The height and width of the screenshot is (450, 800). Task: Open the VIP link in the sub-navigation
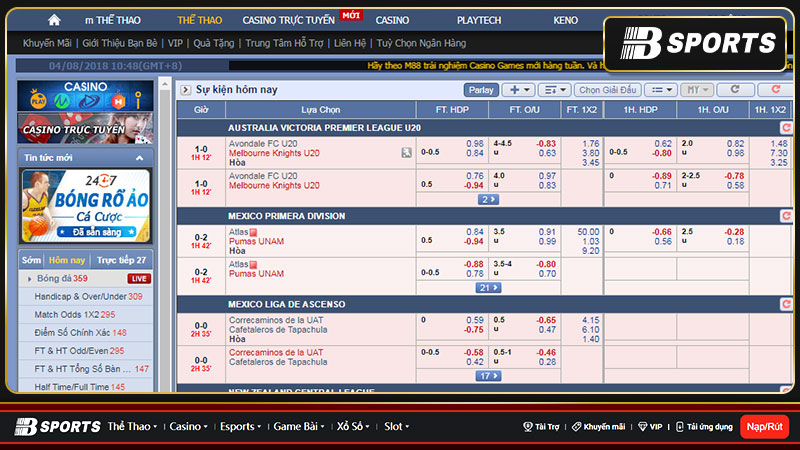pyautogui.click(x=175, y=43)
